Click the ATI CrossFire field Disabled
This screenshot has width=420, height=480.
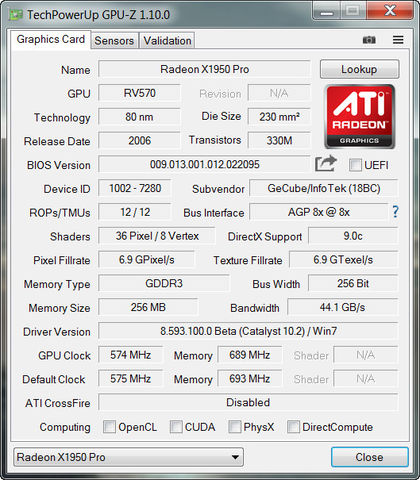pos(248,402)
